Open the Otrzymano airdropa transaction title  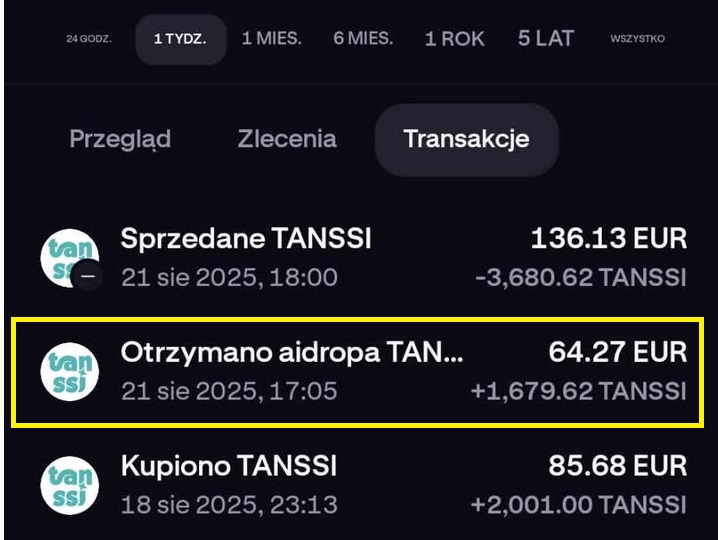pyautogui.click(x=292, y=352)
